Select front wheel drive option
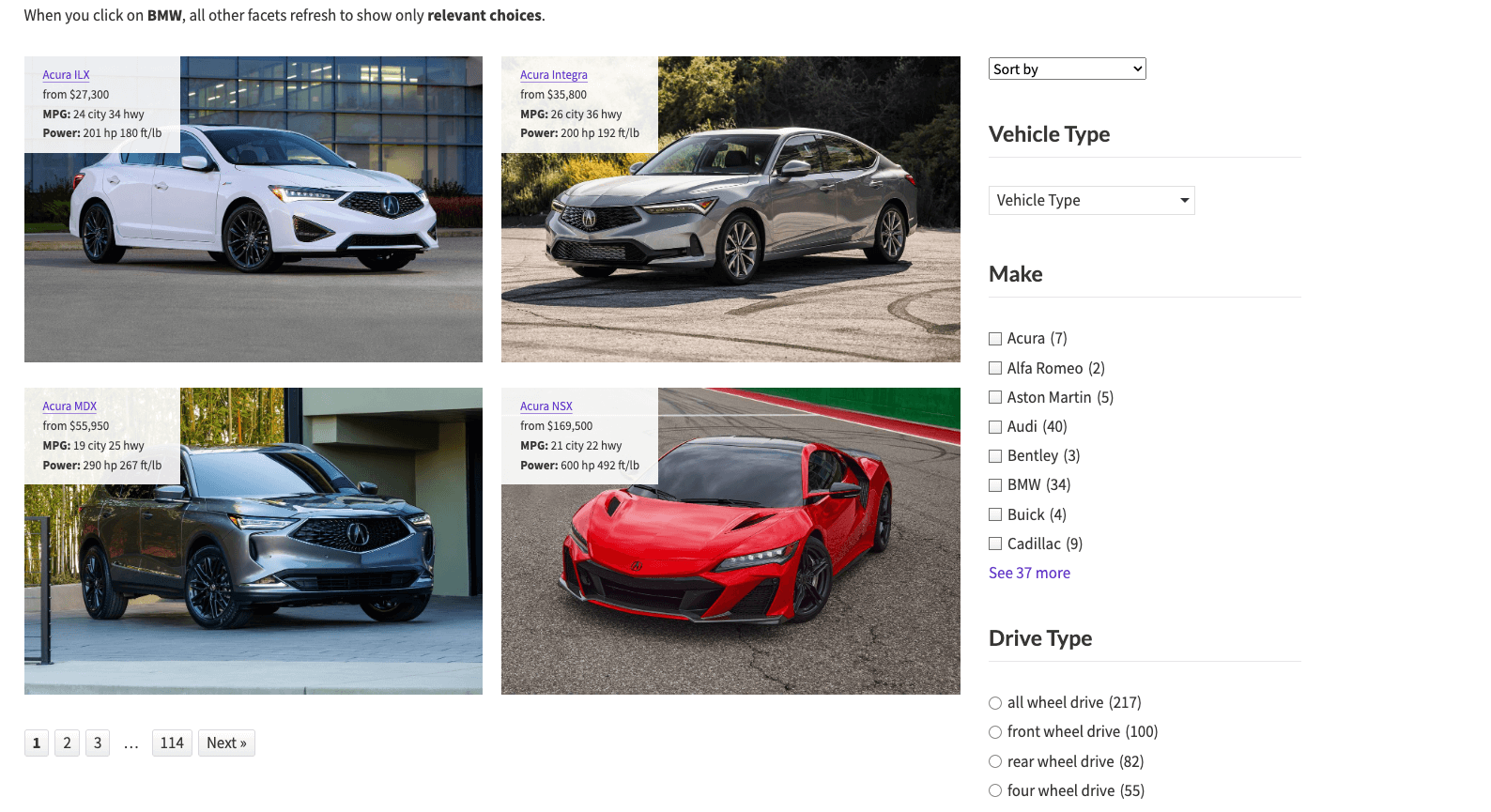Screen dimensions: 1491x812 click(995, 732)
